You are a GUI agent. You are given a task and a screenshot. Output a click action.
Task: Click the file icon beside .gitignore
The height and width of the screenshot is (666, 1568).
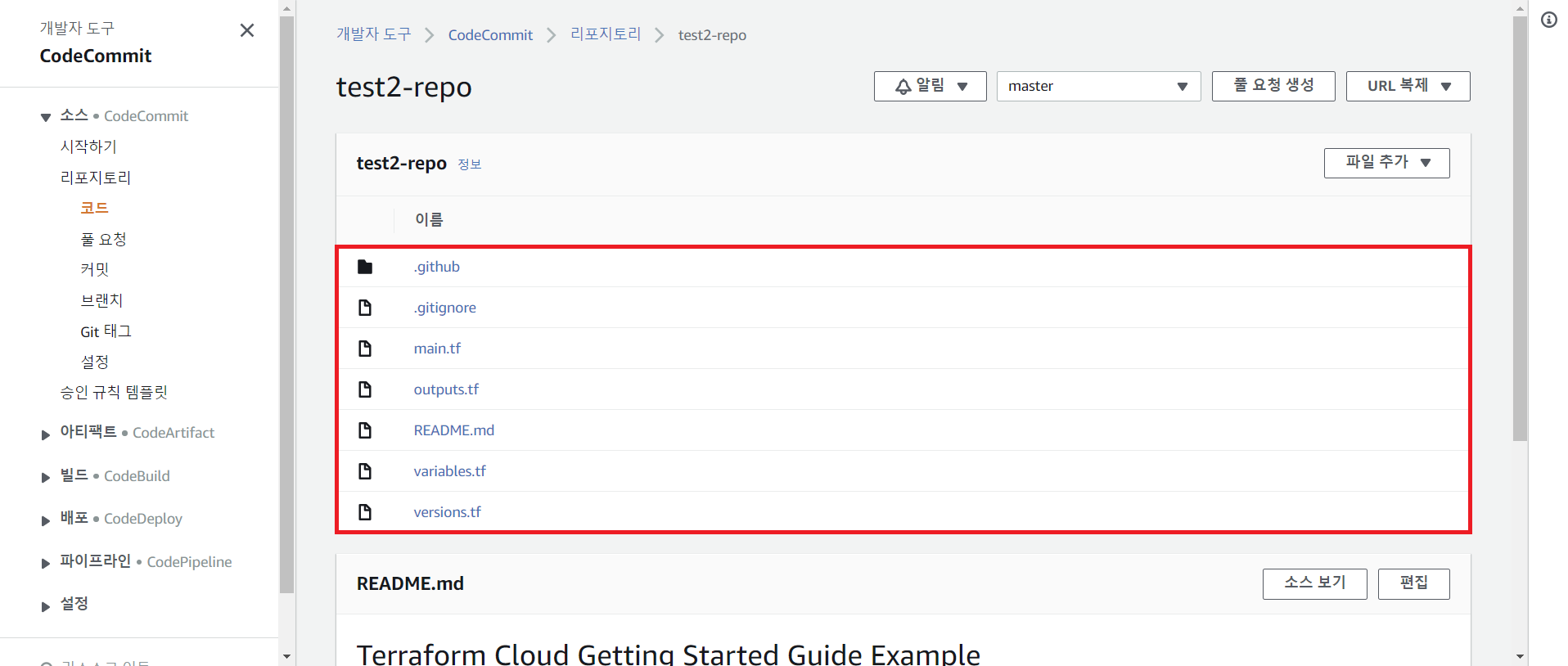click(365, 308)
